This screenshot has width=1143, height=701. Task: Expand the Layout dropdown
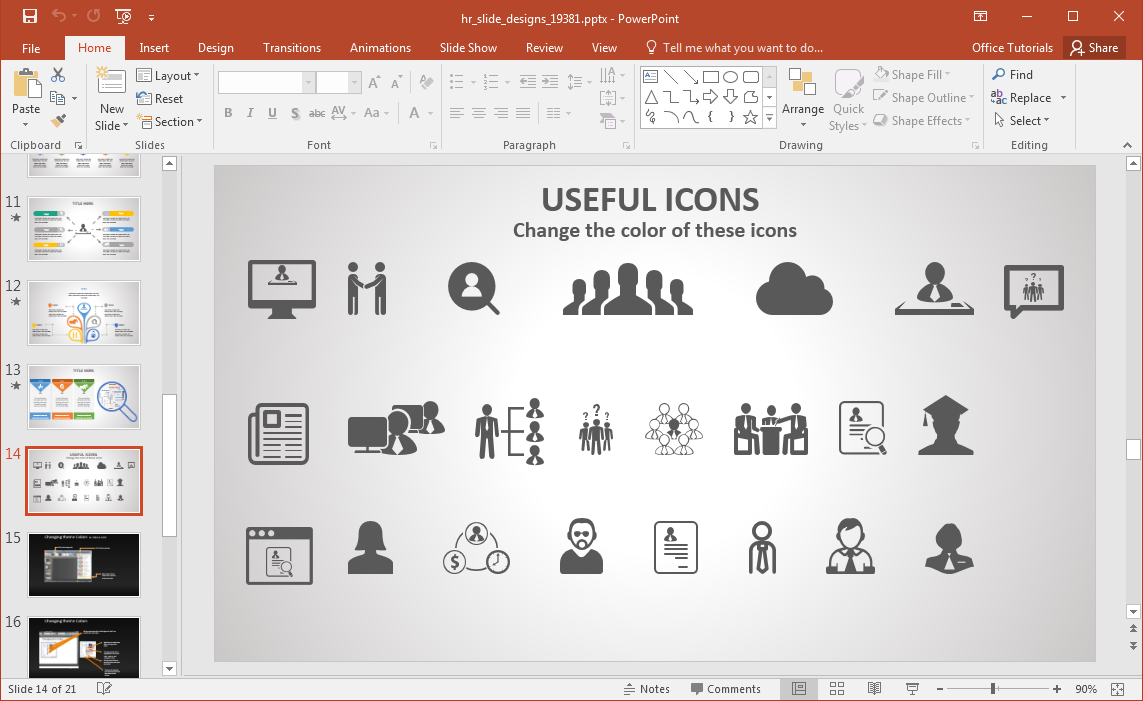click(x=168, y=76)
